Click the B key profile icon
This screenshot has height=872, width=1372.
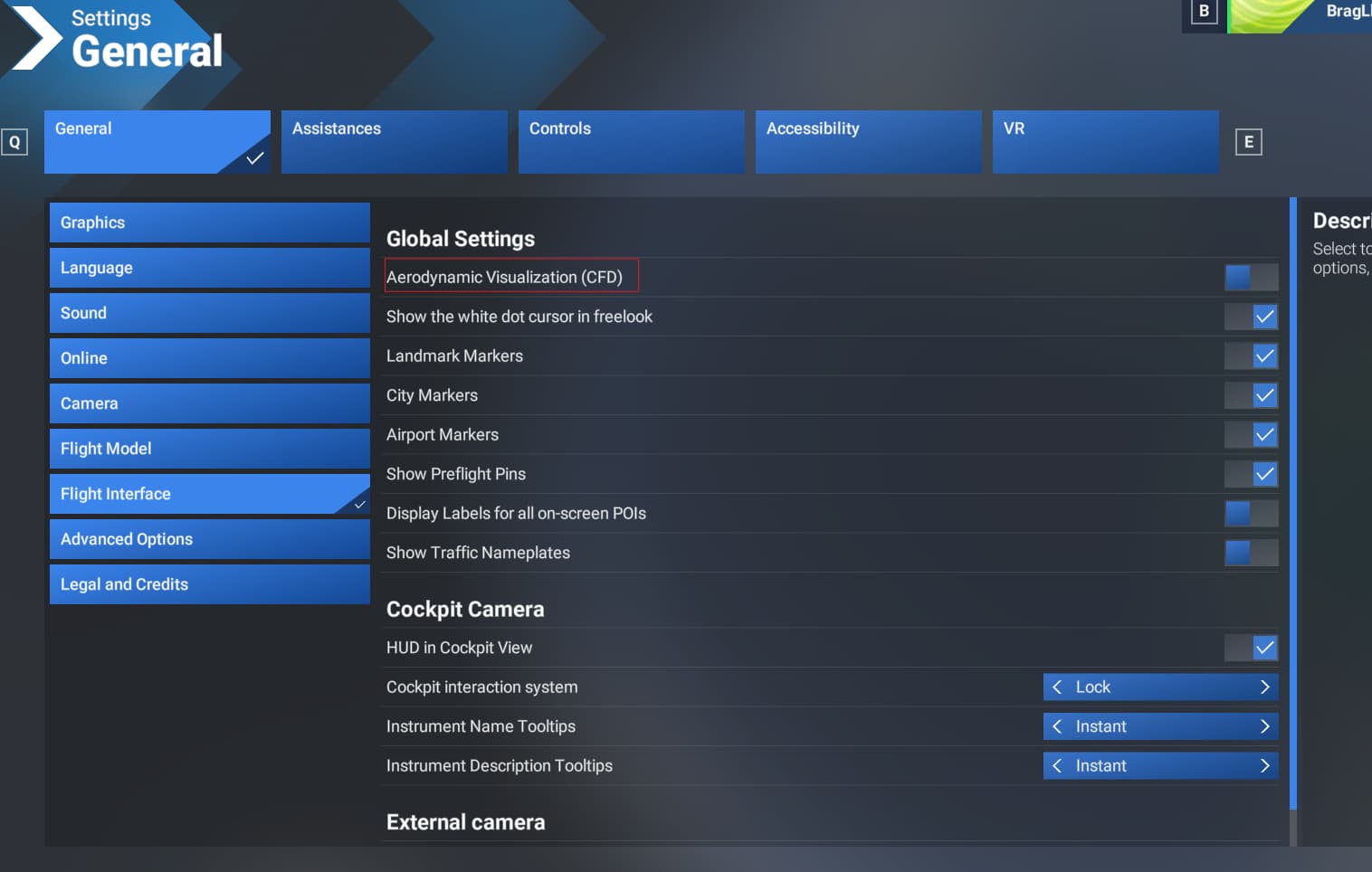[x=1204, y=12]
